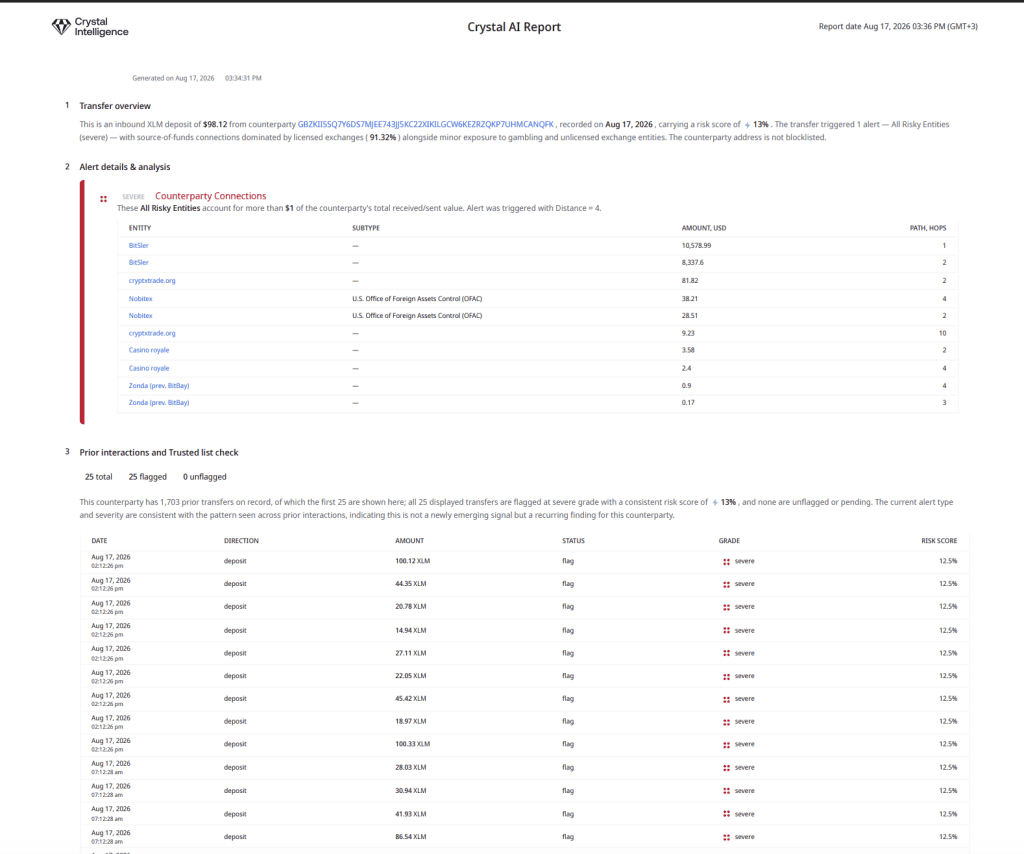Click the ENTITY column header
This screenshot has height=854, width=1024.
point(140,228)
